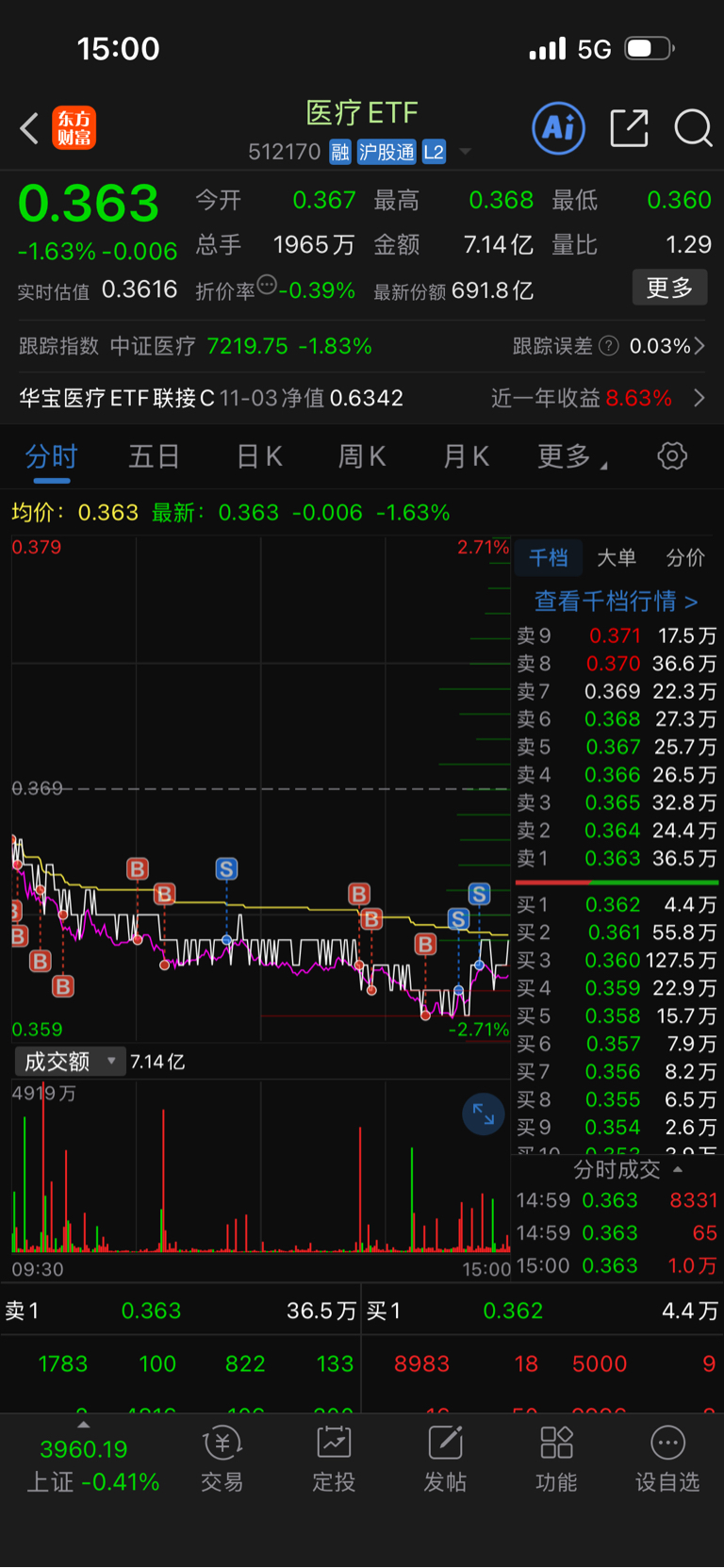
Task: Tap the 卖8 0.370 order row
Action: [x=617, y=664]
